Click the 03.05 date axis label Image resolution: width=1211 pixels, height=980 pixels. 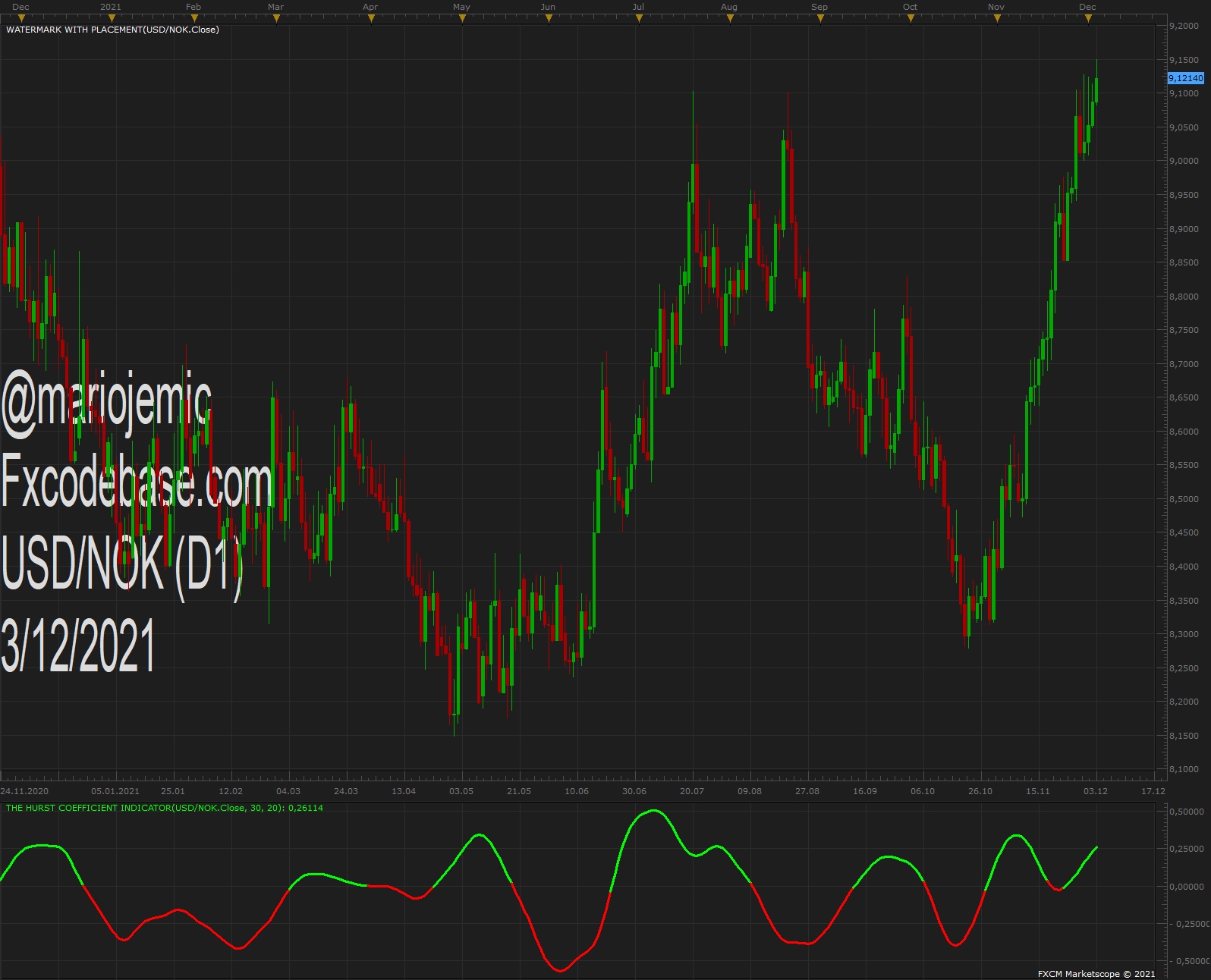461,791
